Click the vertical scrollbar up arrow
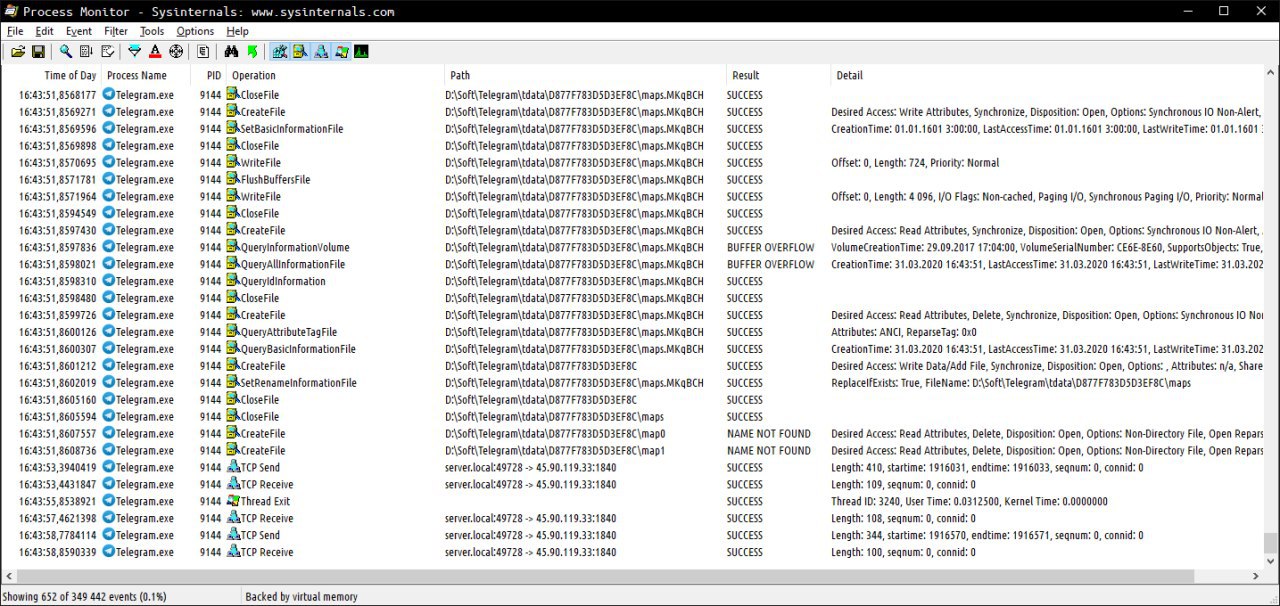Screen dimensions: 1280x606 [x=1271, y=74]
